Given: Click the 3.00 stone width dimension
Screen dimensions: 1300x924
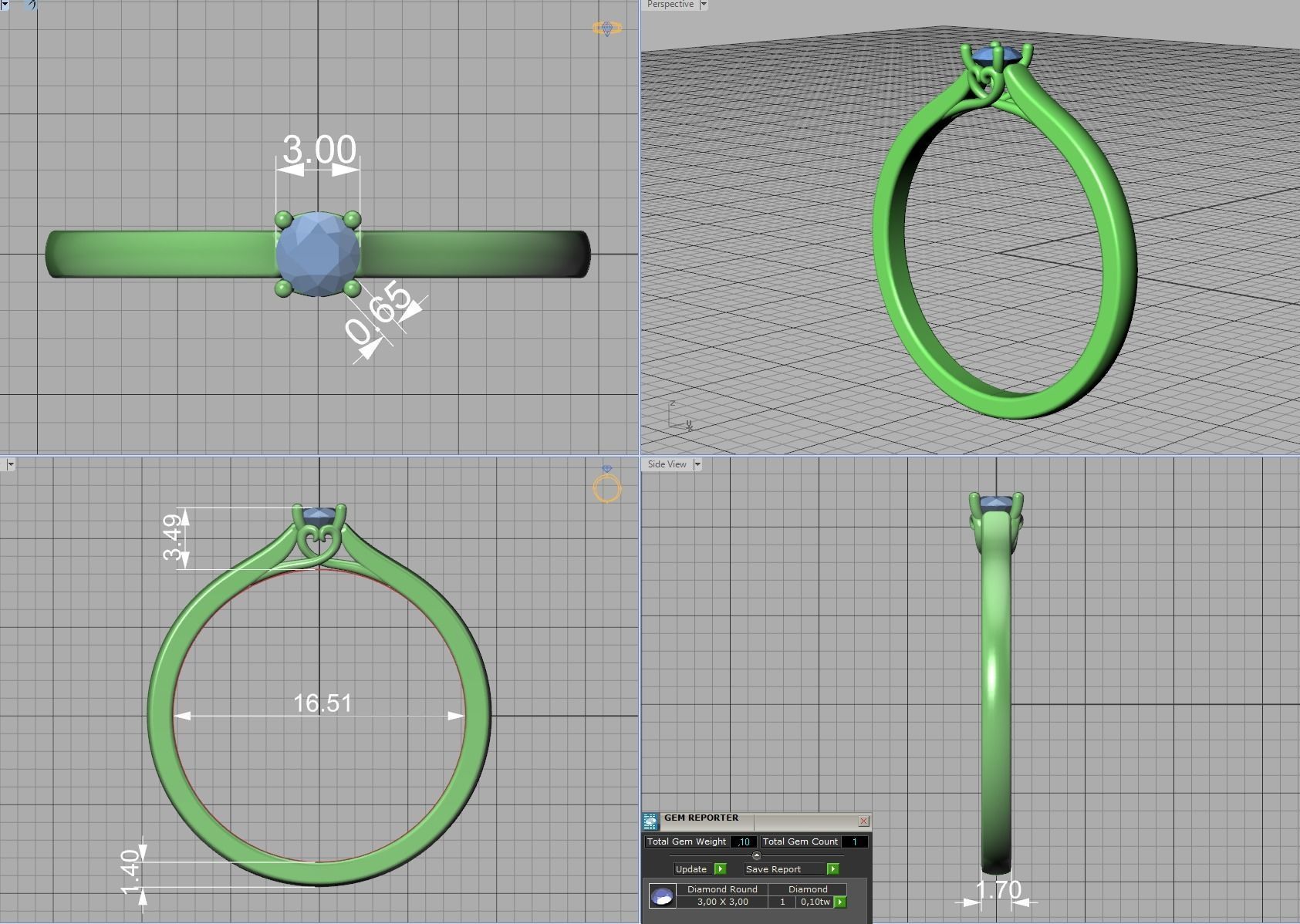Looking at the screenshot, I should pos(319,149).
